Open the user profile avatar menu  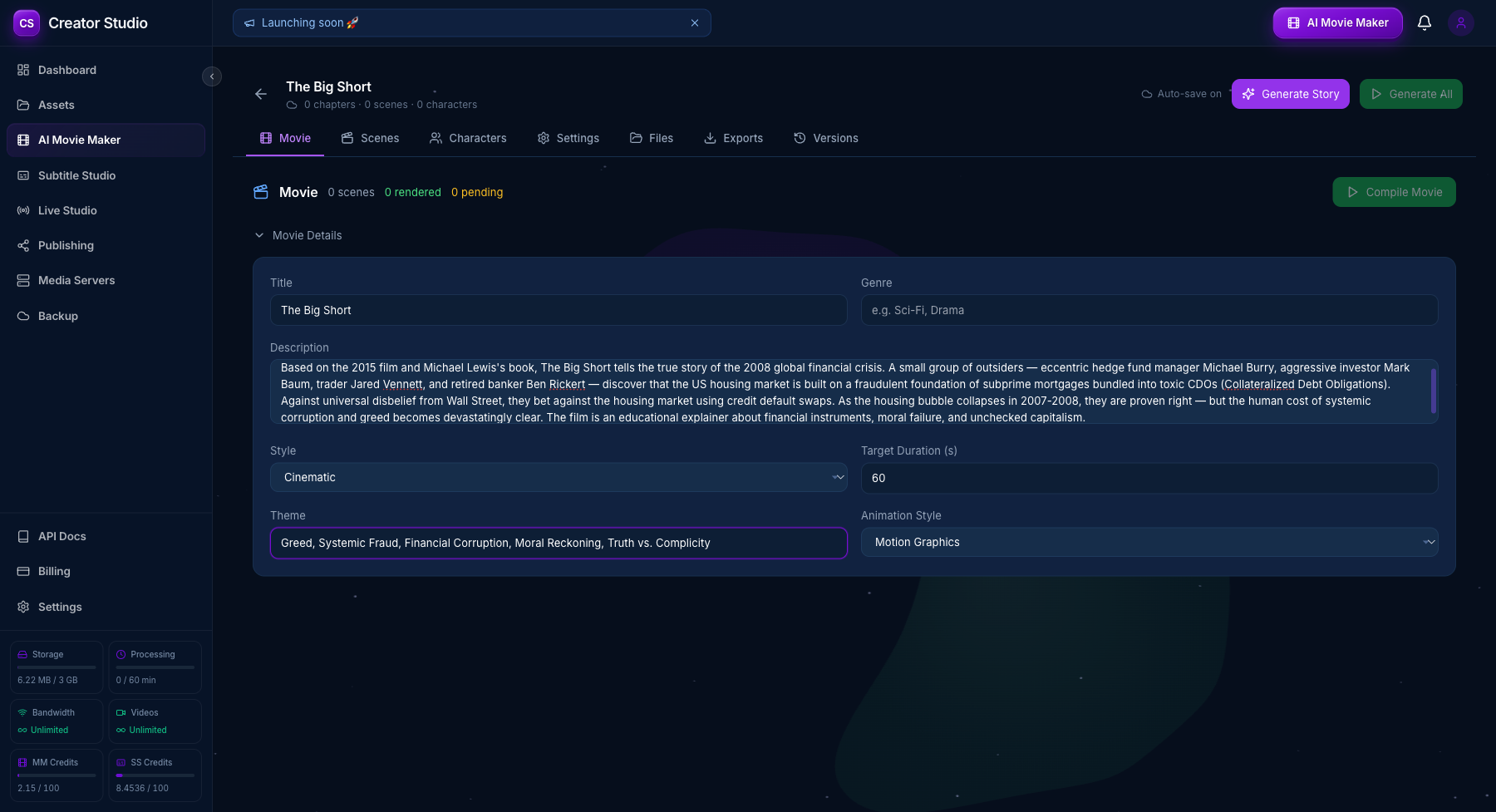(1461, 23)
